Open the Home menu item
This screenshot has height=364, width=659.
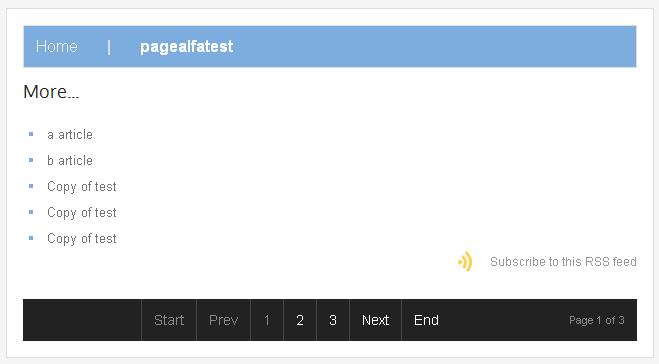tap(56, 46)
